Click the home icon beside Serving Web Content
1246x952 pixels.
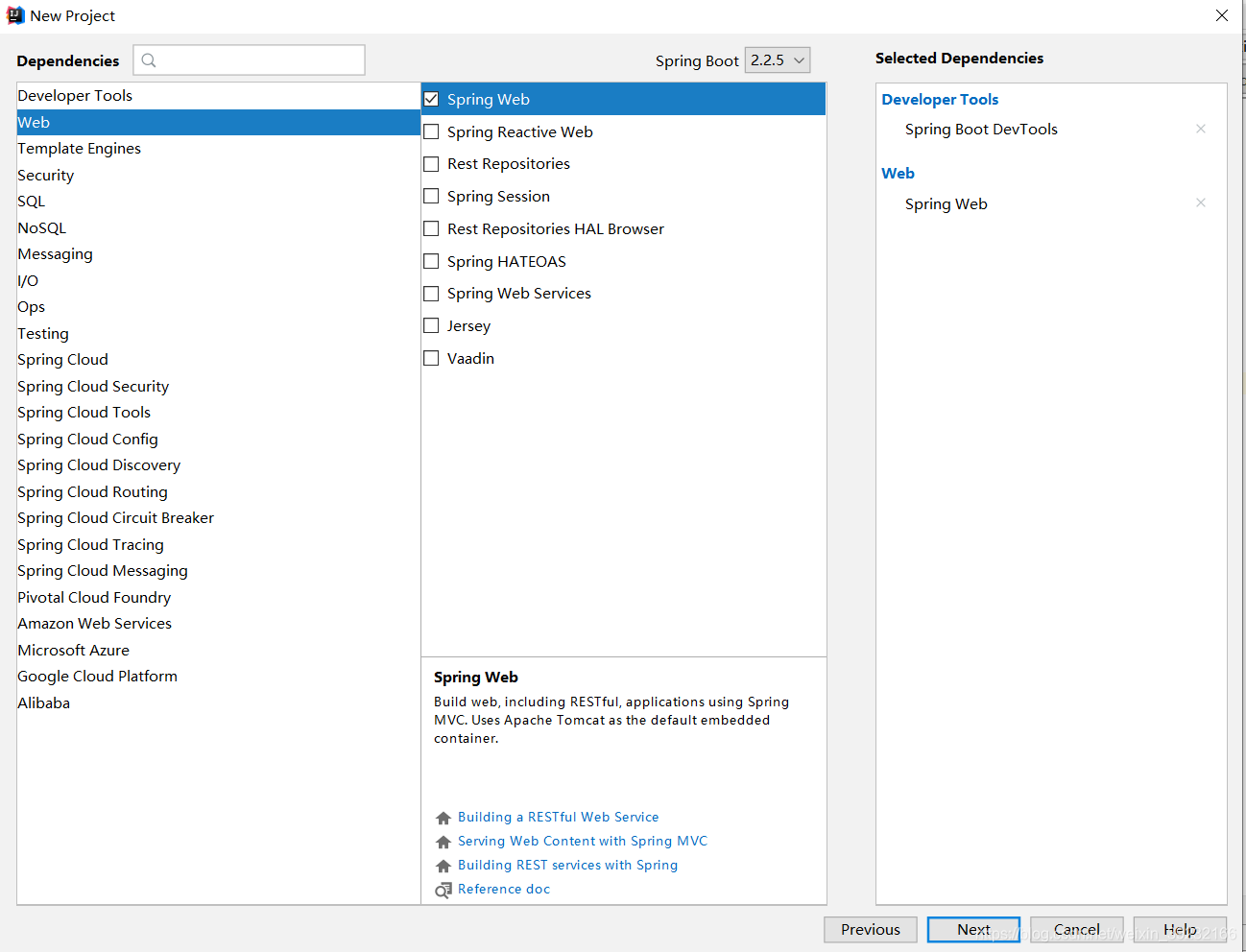click(x=443, y=842)
